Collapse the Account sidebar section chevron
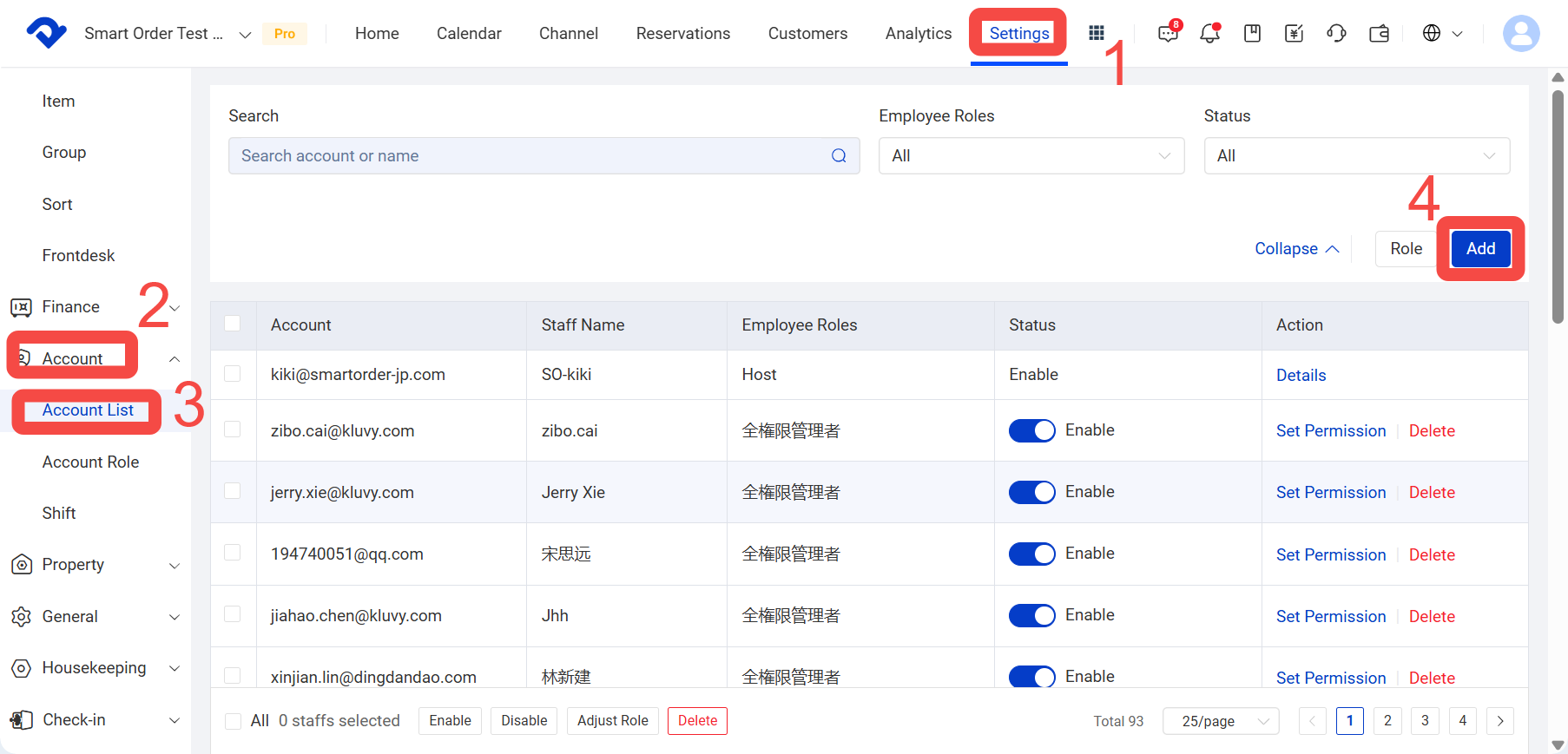Screen dimensions: 1568x754 pyautogui.click(x=175, y=359)
